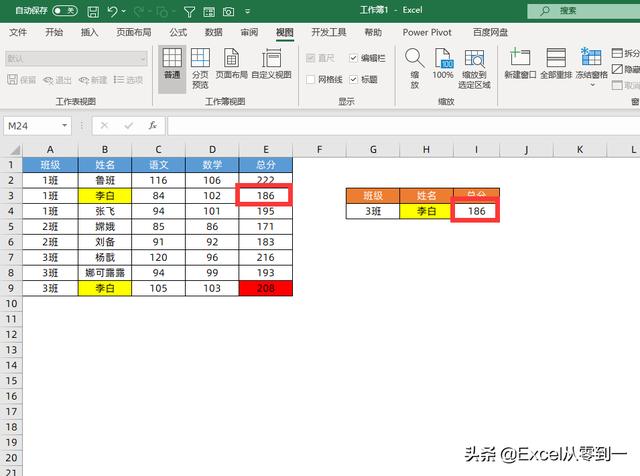This screenshot has width=640, height=476.
Task: Click the Save icon in quick access toolbar
Action: (x=93, y=12)
